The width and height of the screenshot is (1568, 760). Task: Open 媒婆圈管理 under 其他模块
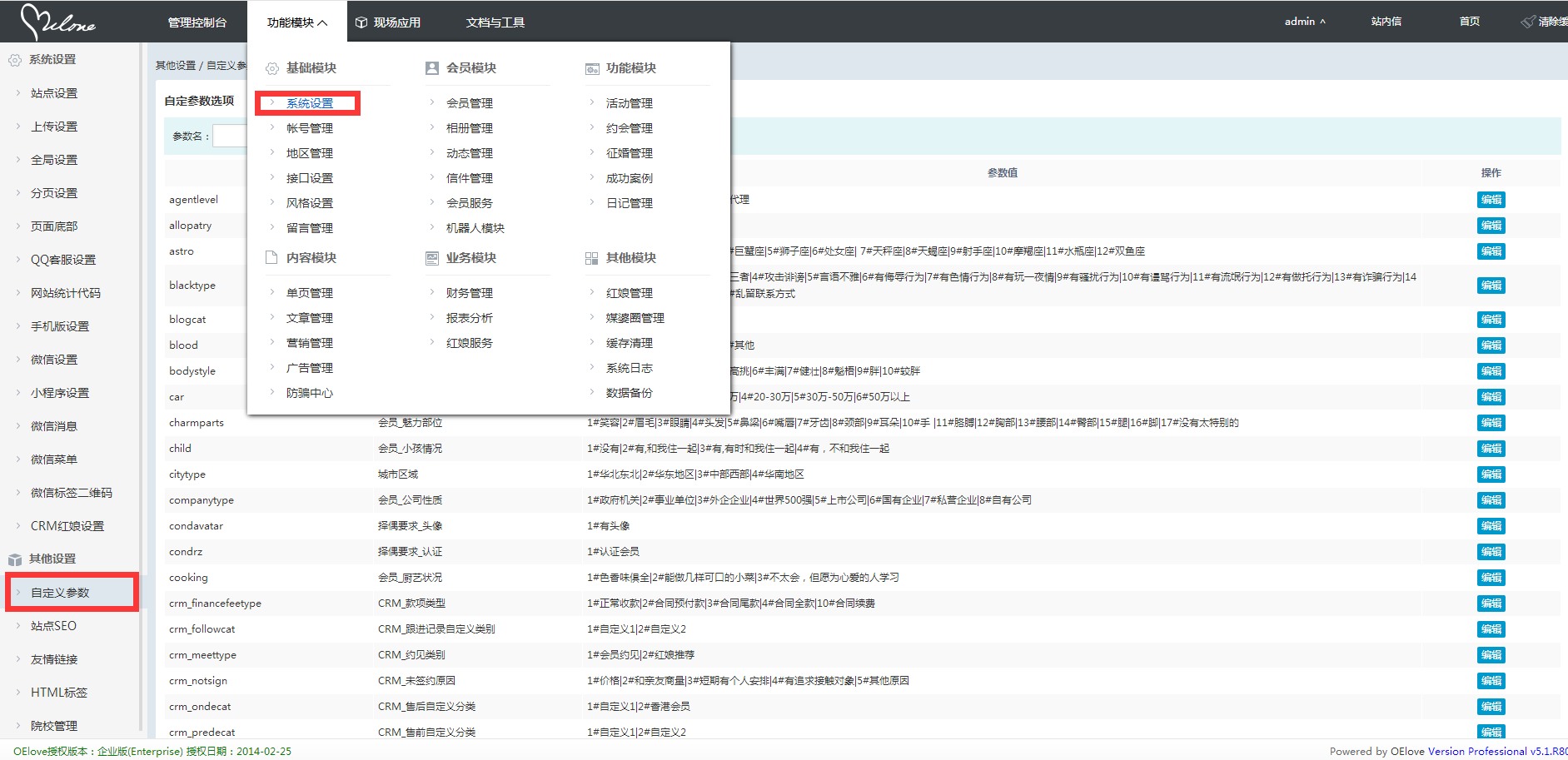[x=635, y=318]
